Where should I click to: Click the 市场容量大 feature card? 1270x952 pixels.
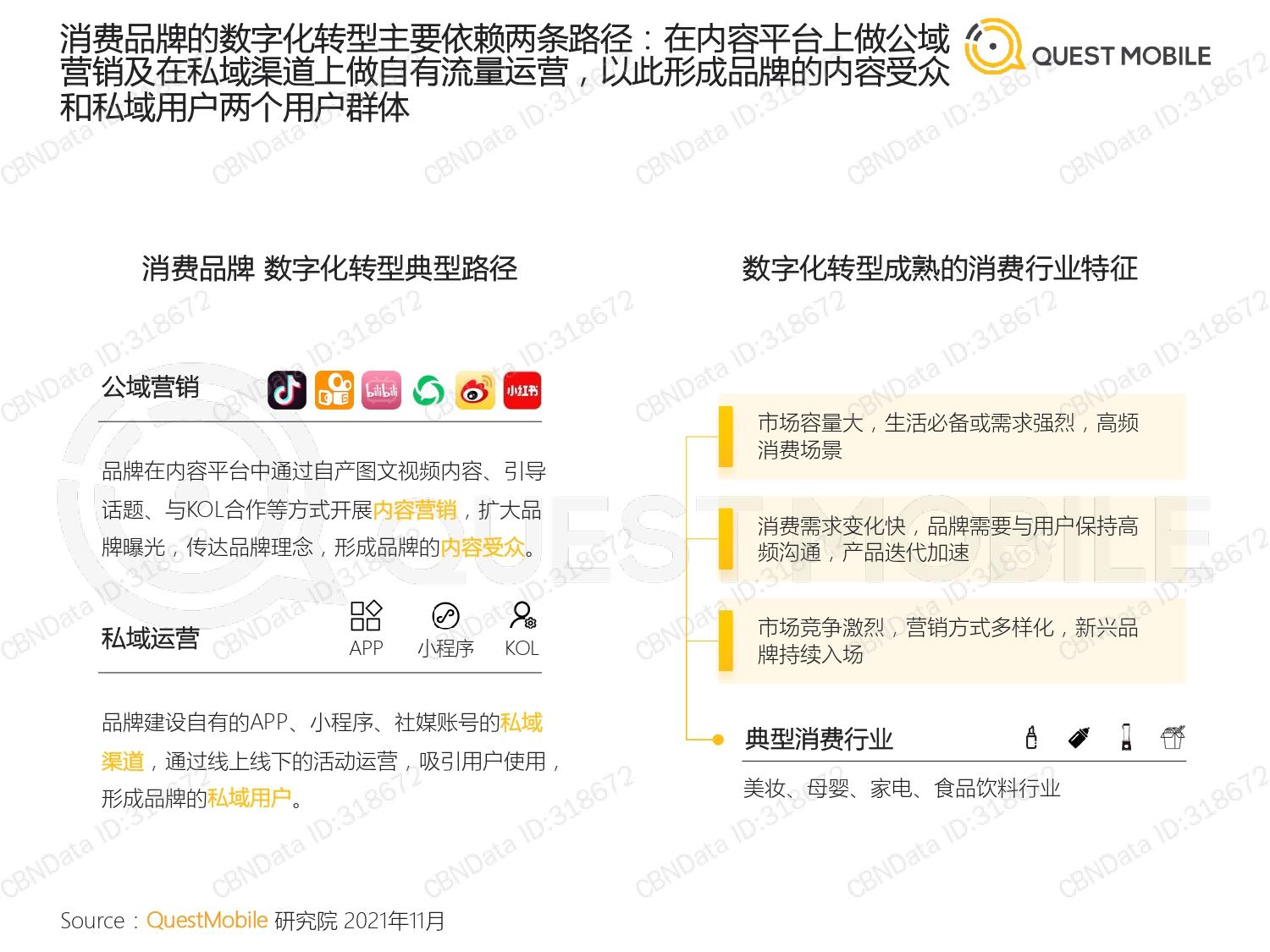[x=952, y=436]
